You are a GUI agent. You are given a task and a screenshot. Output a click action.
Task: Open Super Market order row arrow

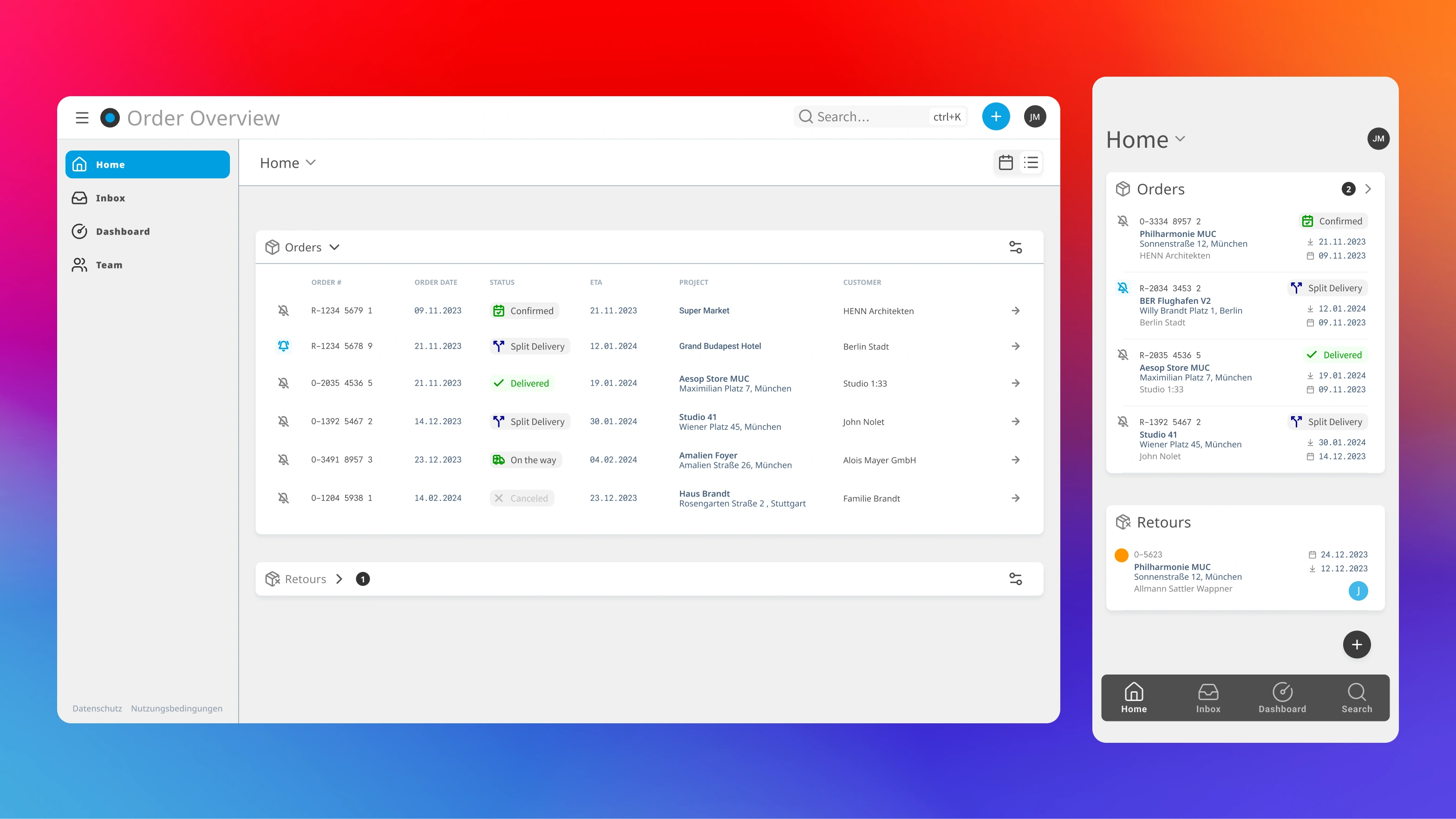(1015, 311)
